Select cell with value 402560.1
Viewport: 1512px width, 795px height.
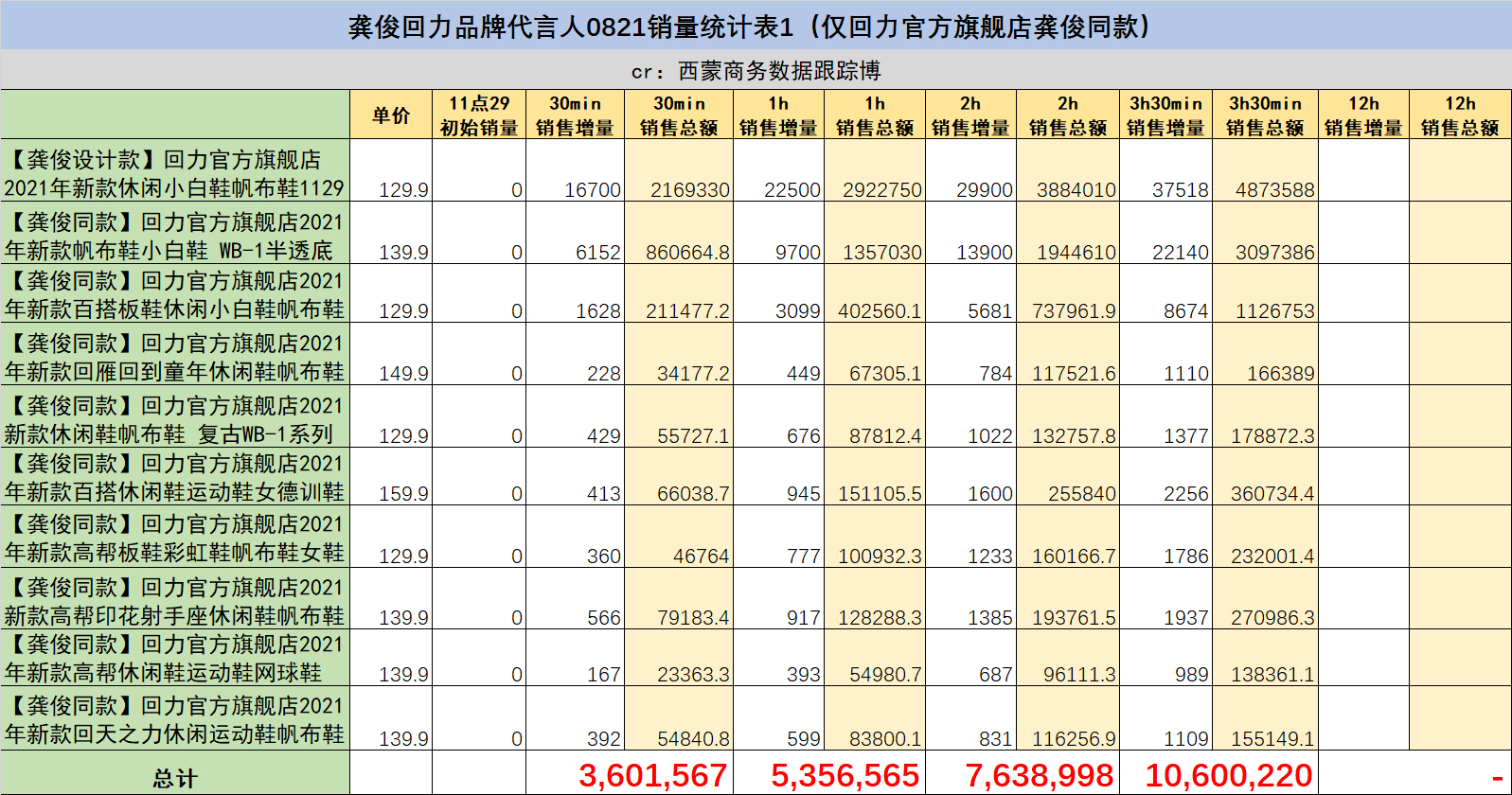(875, 293)
